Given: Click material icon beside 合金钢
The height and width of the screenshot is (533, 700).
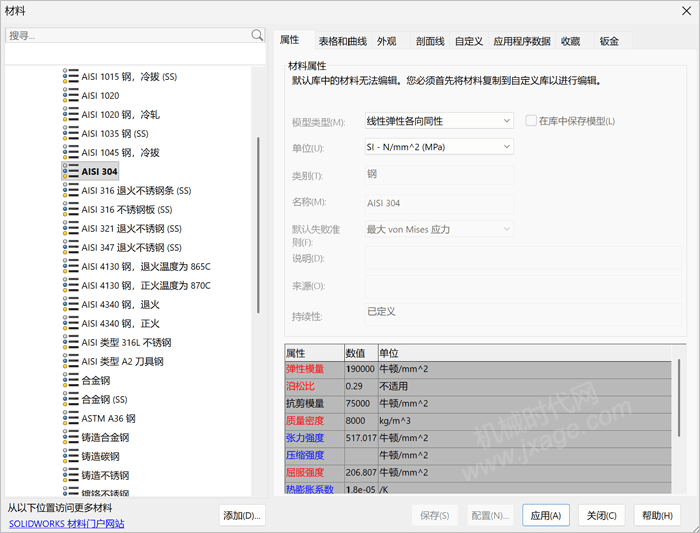Looking at the screenshot, I should (x=71, y=380).
